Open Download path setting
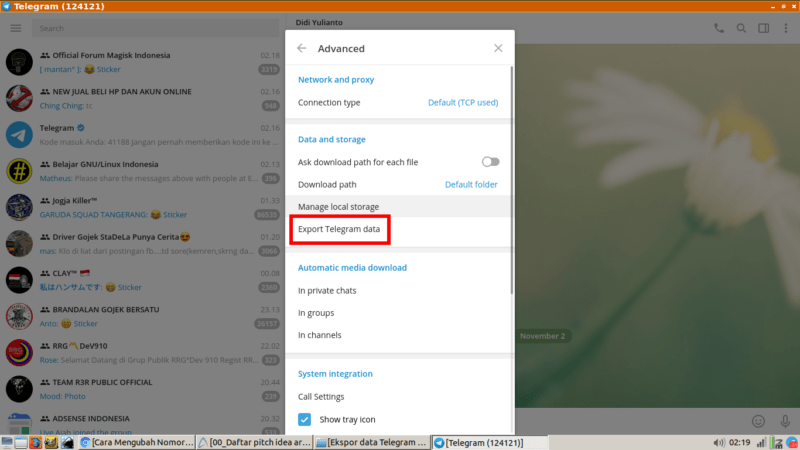 click(x=398, y=184)
